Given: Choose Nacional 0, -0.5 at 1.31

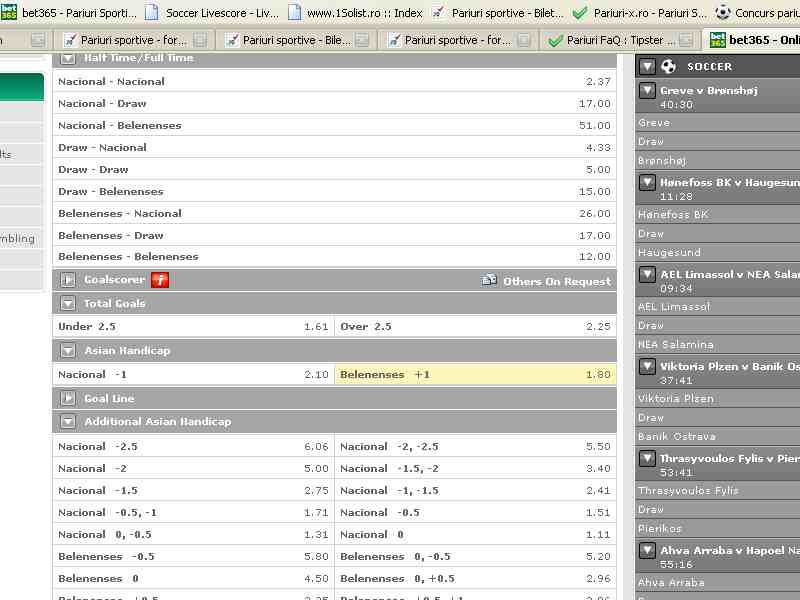Looking at the screenshot, I should [193, 534].
